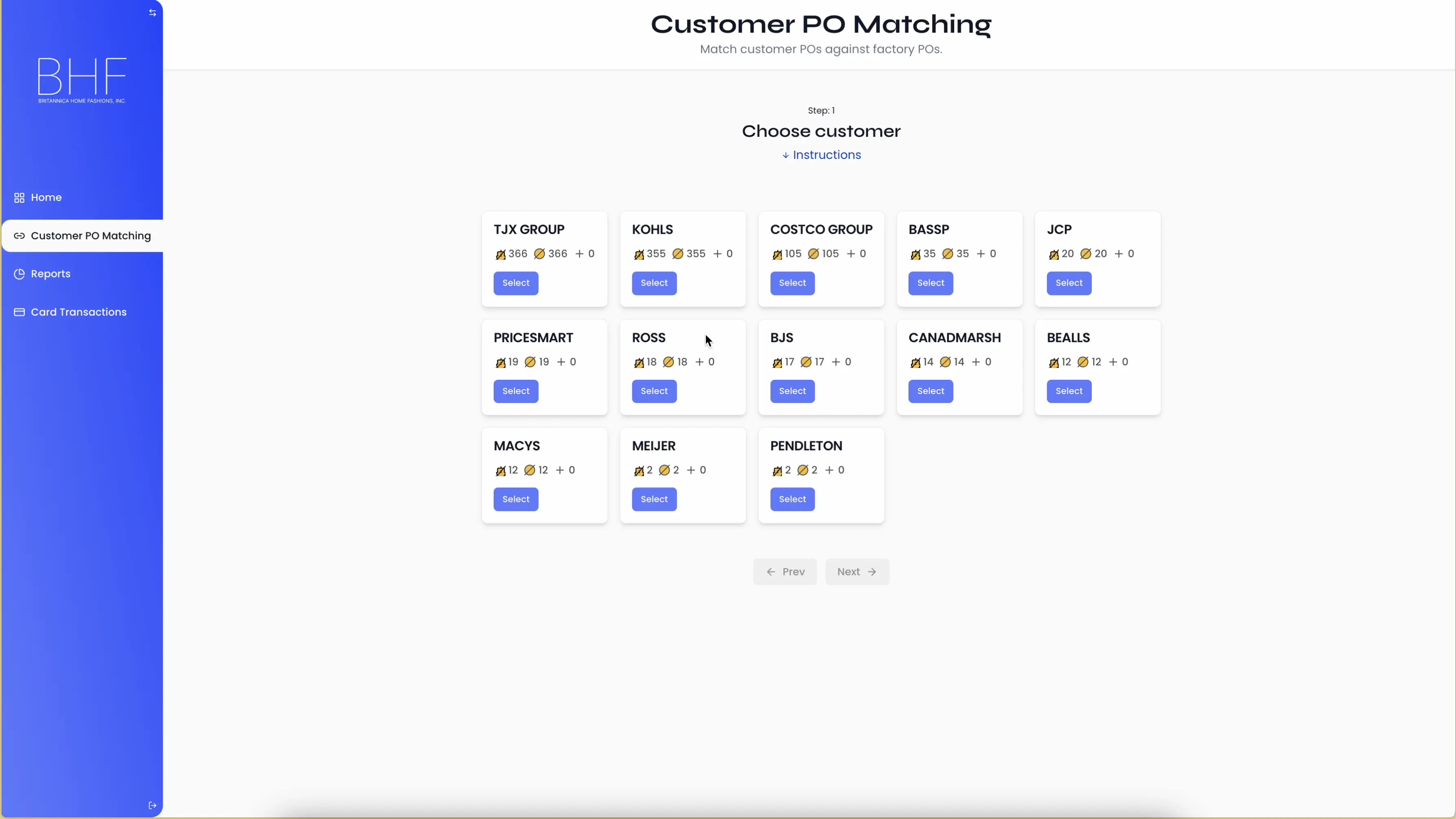Click the crossed circle icon on the BEALLS card
Viewport: 1456px width, 819px height.
click(x=1083, y=362)
